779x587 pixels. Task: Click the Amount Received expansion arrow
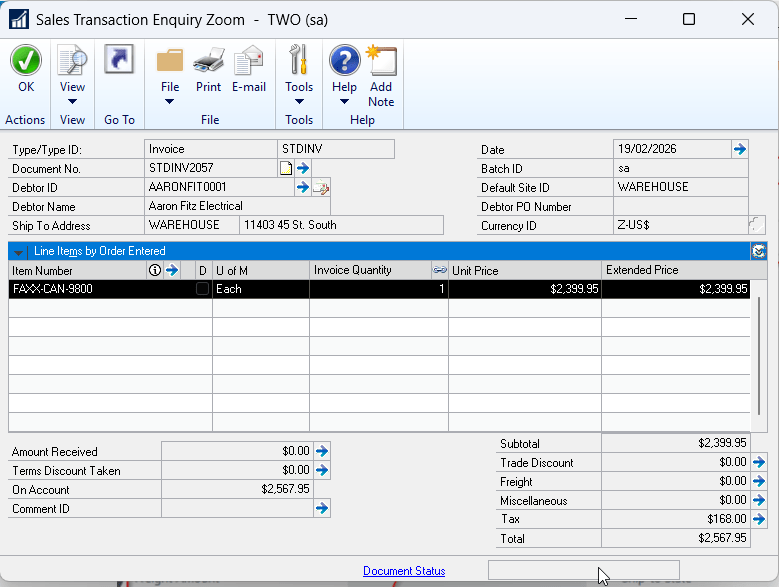point(322,451)
